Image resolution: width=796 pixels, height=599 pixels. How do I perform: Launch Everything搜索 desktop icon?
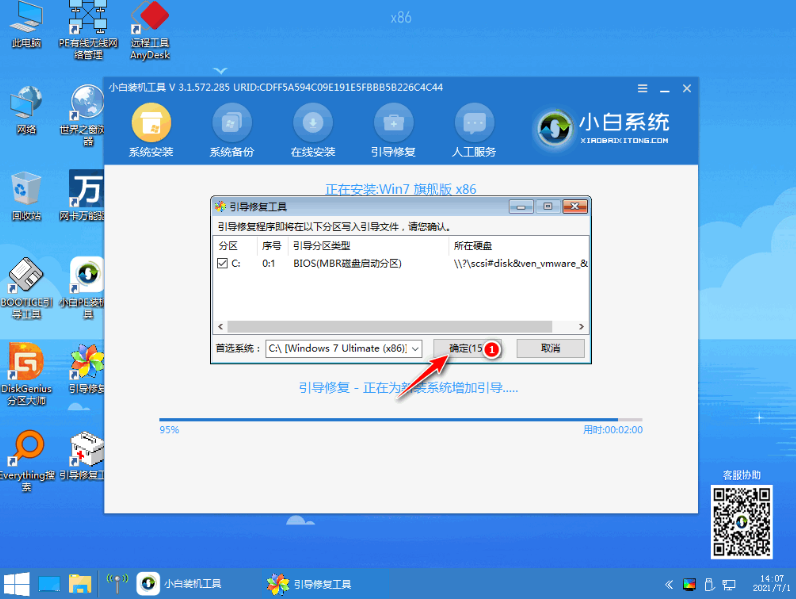(26, 461)
